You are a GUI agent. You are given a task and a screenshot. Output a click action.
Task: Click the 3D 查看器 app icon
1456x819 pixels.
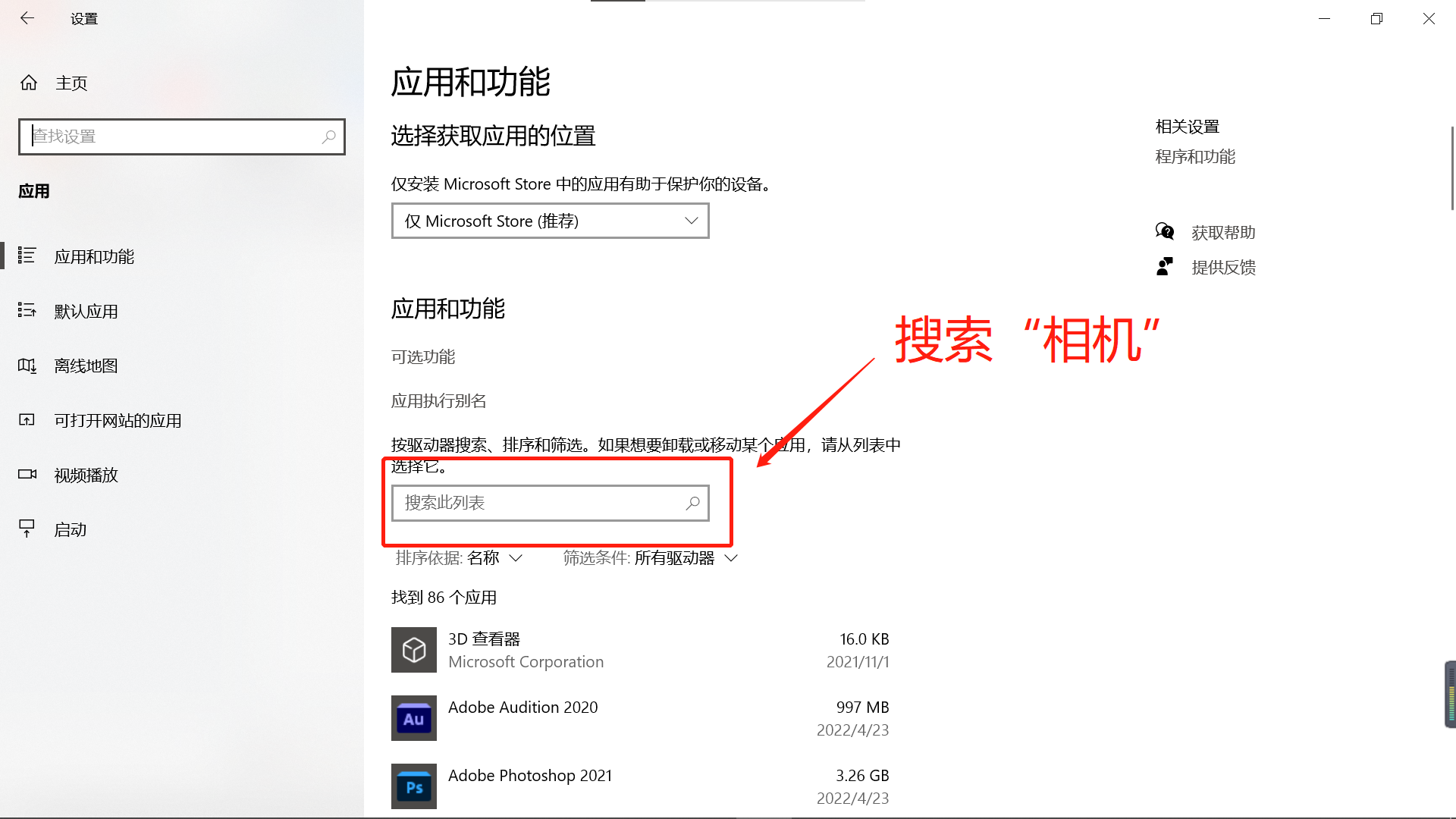pos(413,650)
